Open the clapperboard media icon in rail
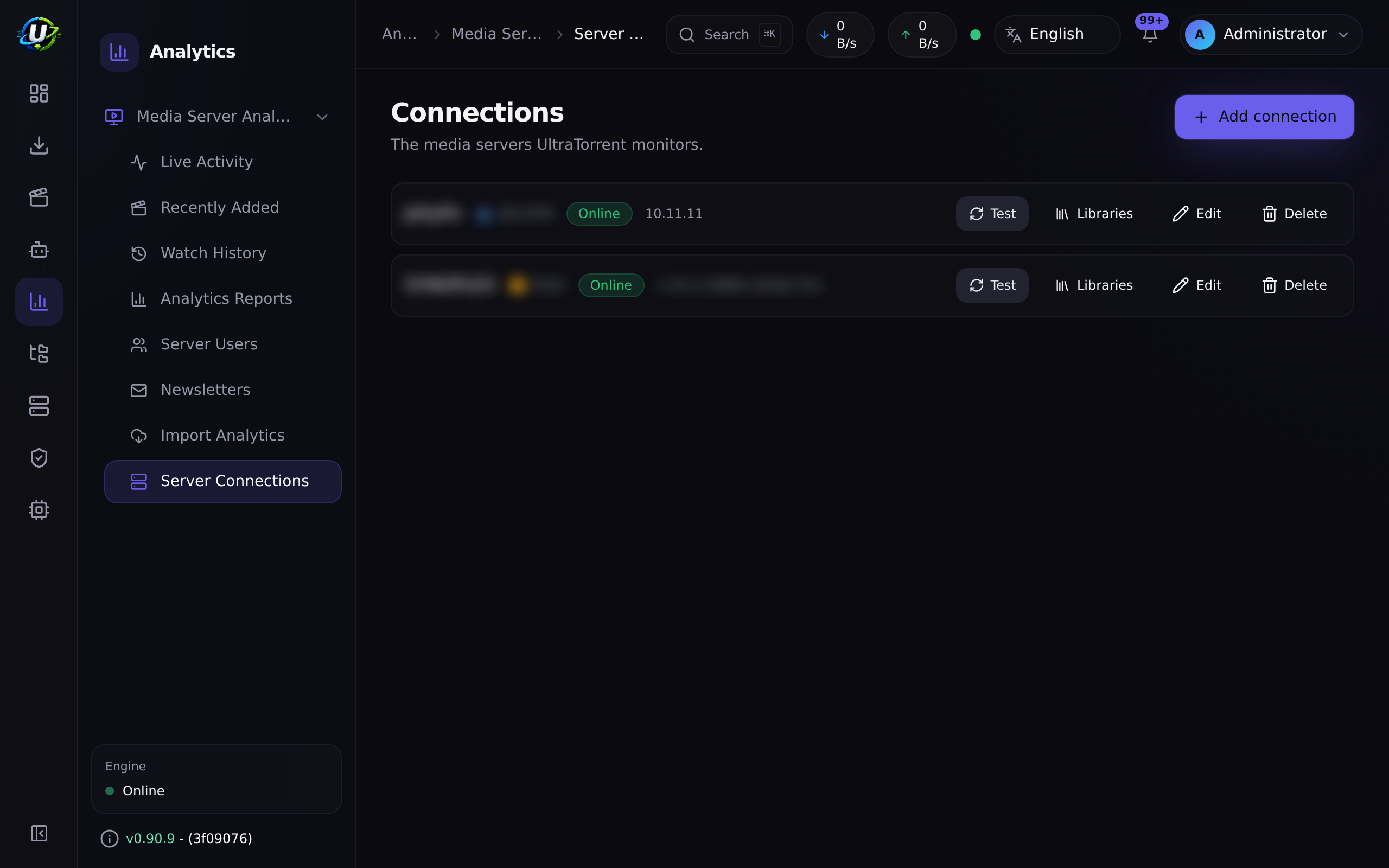Screen dimensions: 1389x868 pos(39,197)
